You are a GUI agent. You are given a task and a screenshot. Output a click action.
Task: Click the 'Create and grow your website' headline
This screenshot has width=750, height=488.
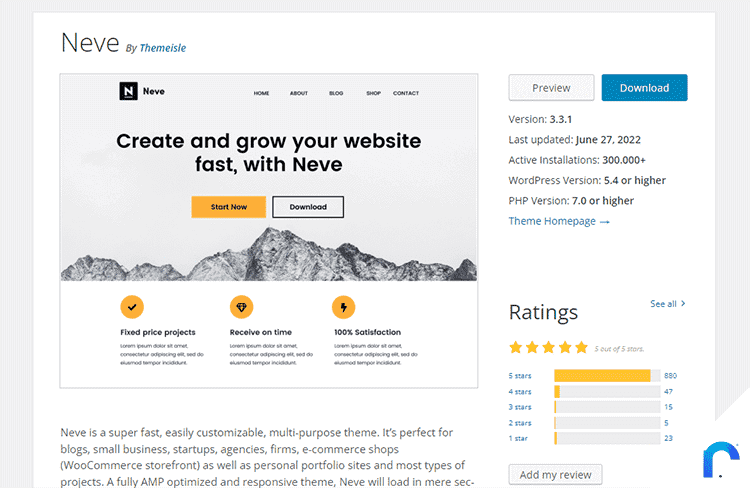point(268,153)
